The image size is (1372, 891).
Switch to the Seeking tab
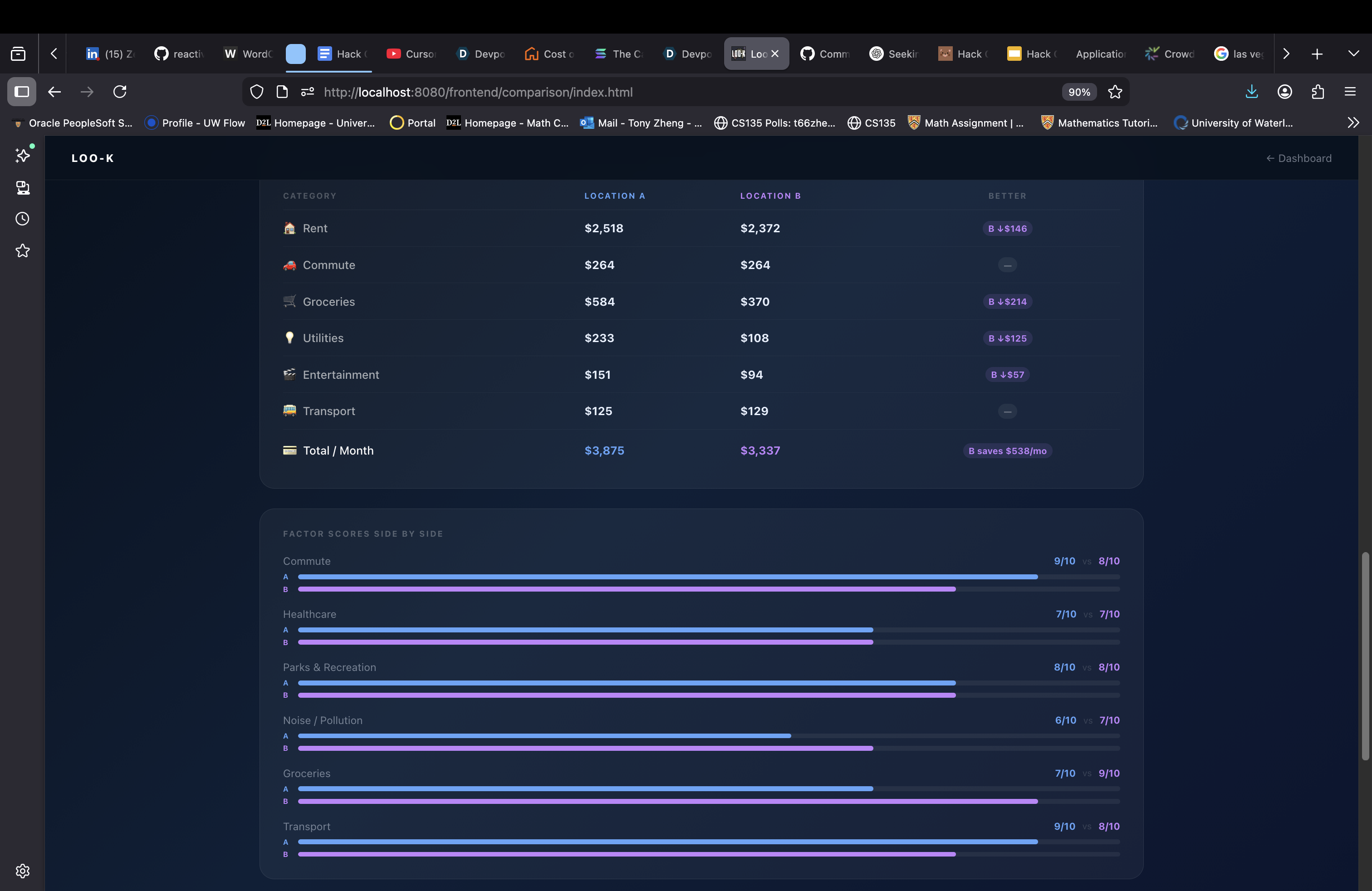(x=893, y=54)
